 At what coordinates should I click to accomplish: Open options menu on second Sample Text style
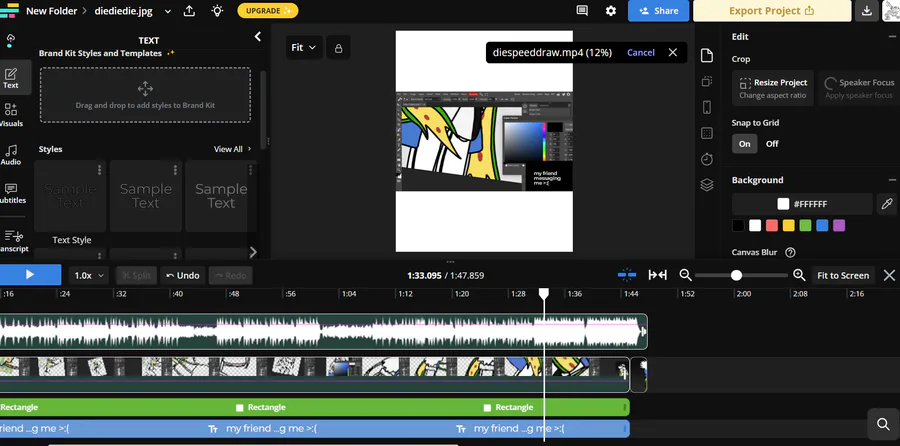(175, 170)
